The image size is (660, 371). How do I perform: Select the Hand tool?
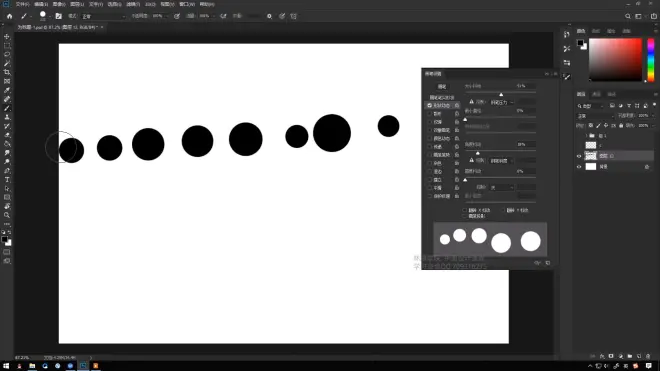coord(7,206)
